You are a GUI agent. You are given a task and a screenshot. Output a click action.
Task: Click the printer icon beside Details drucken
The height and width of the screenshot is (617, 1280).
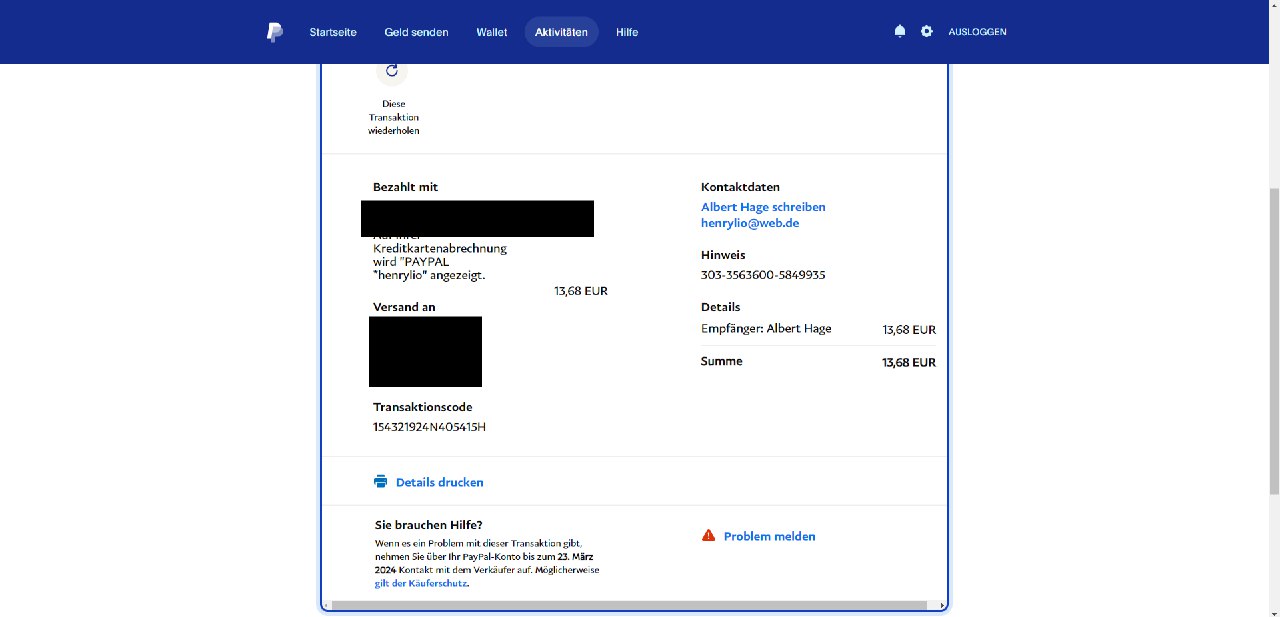(380, 482)
